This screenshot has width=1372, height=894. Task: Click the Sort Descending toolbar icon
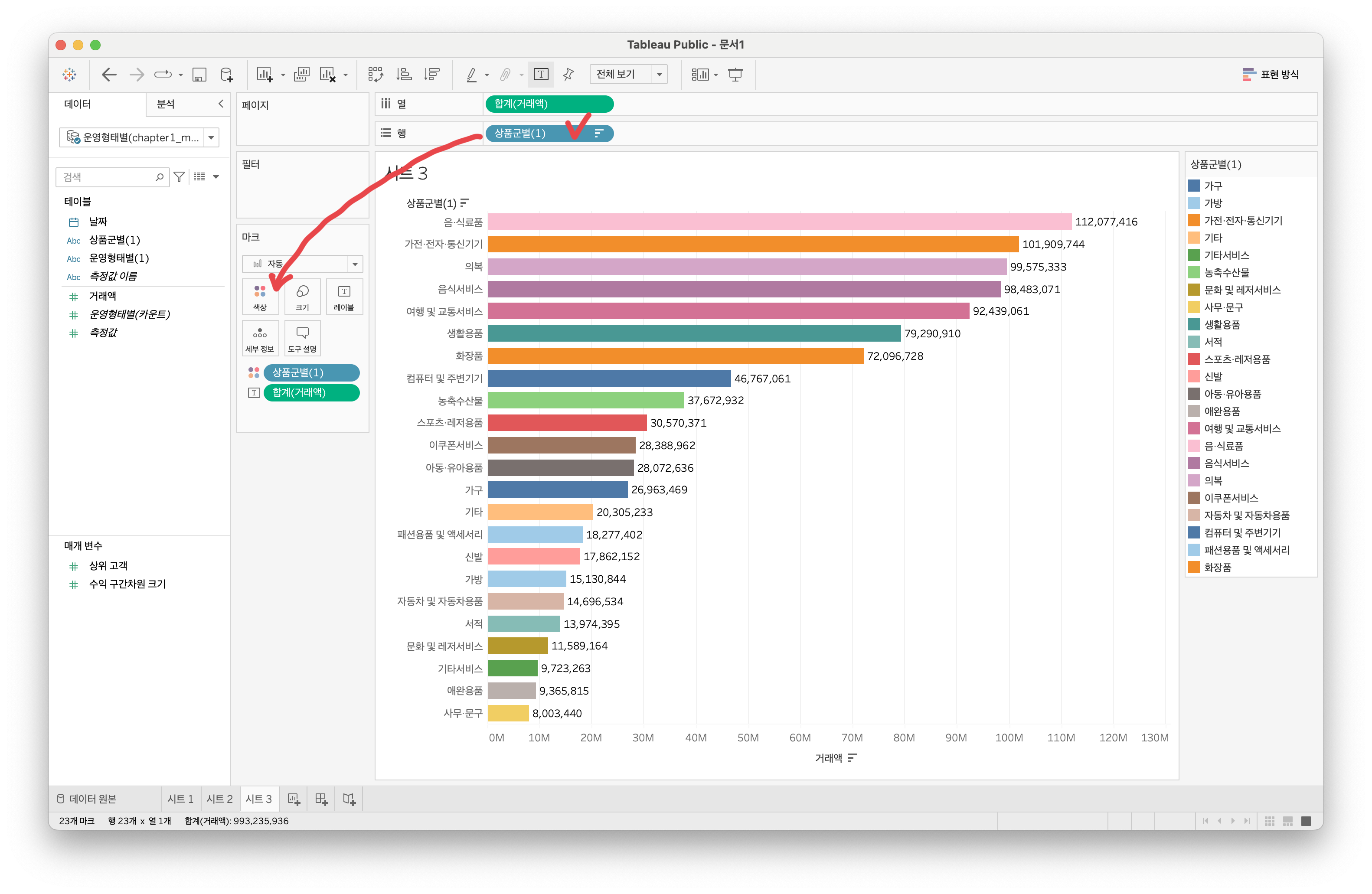[432, 75]
